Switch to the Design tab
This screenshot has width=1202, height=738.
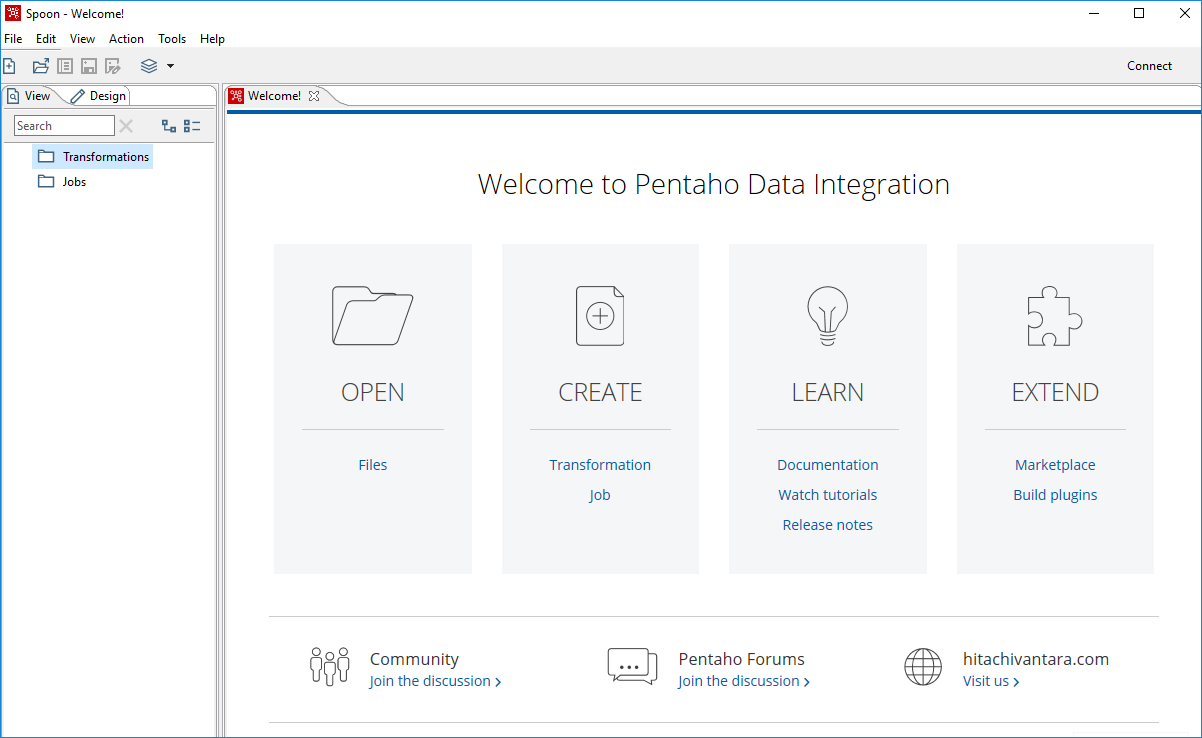point(100,96)
